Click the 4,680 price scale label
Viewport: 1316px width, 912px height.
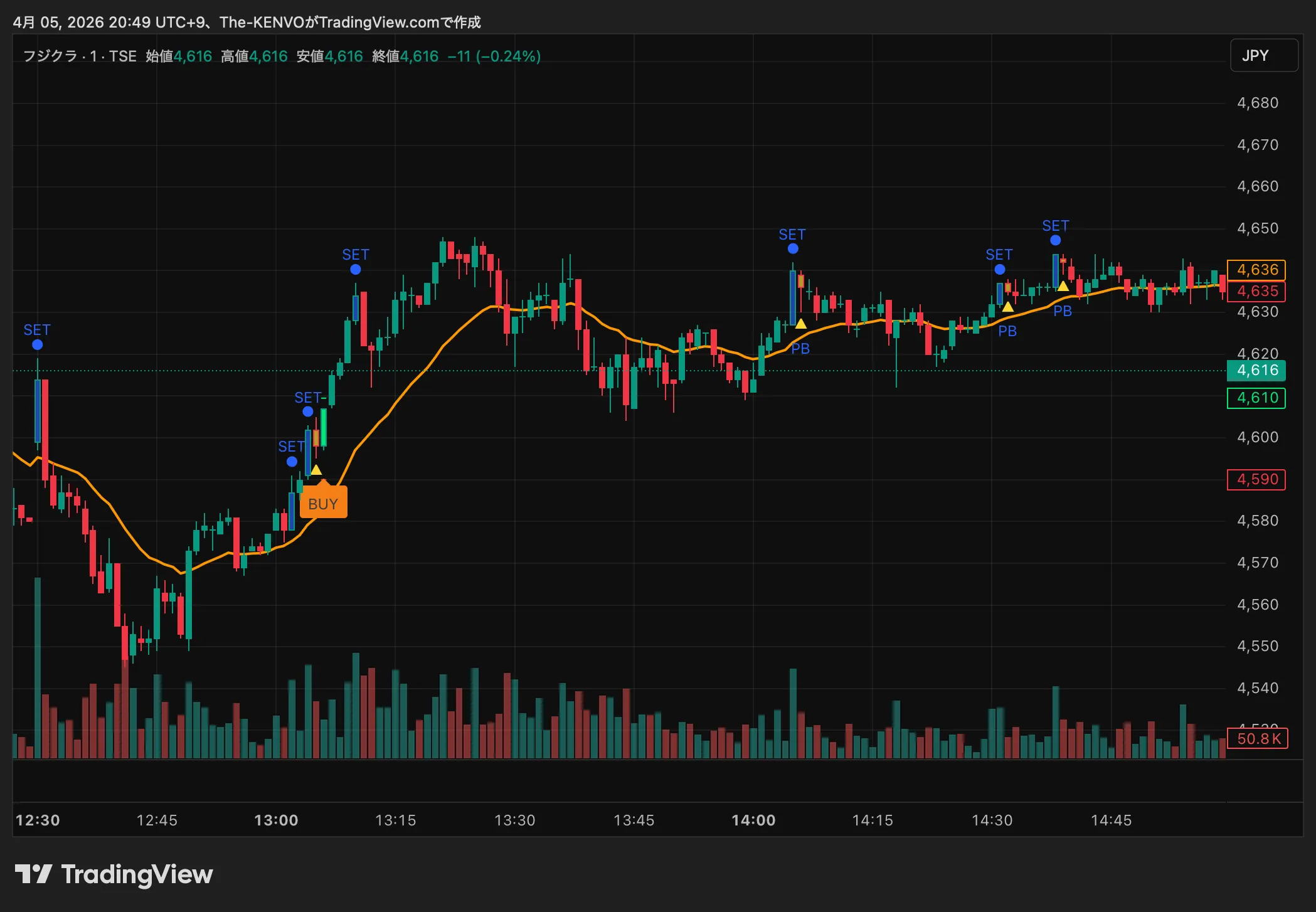point(1257,103)
